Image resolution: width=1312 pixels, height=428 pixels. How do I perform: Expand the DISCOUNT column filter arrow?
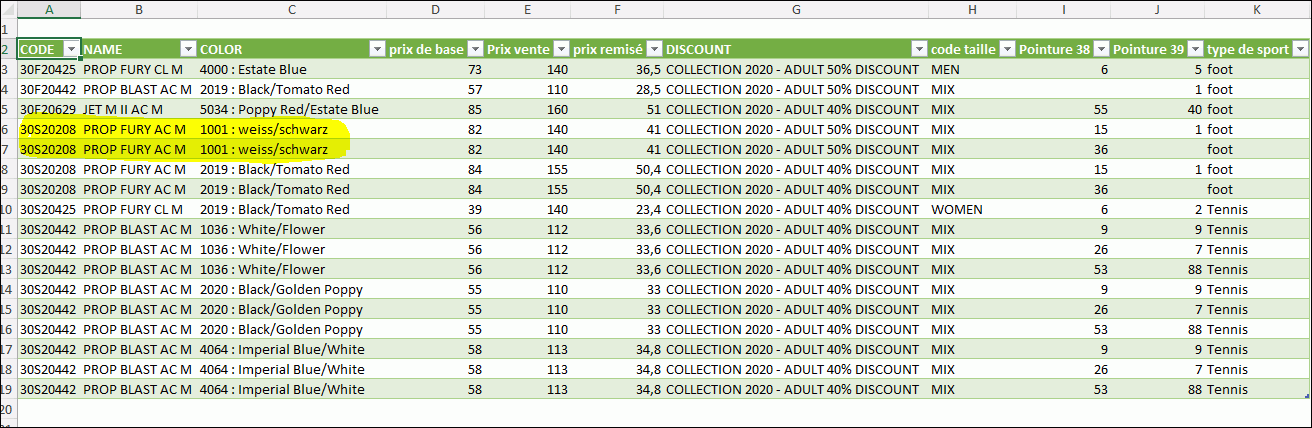(919, 49)
